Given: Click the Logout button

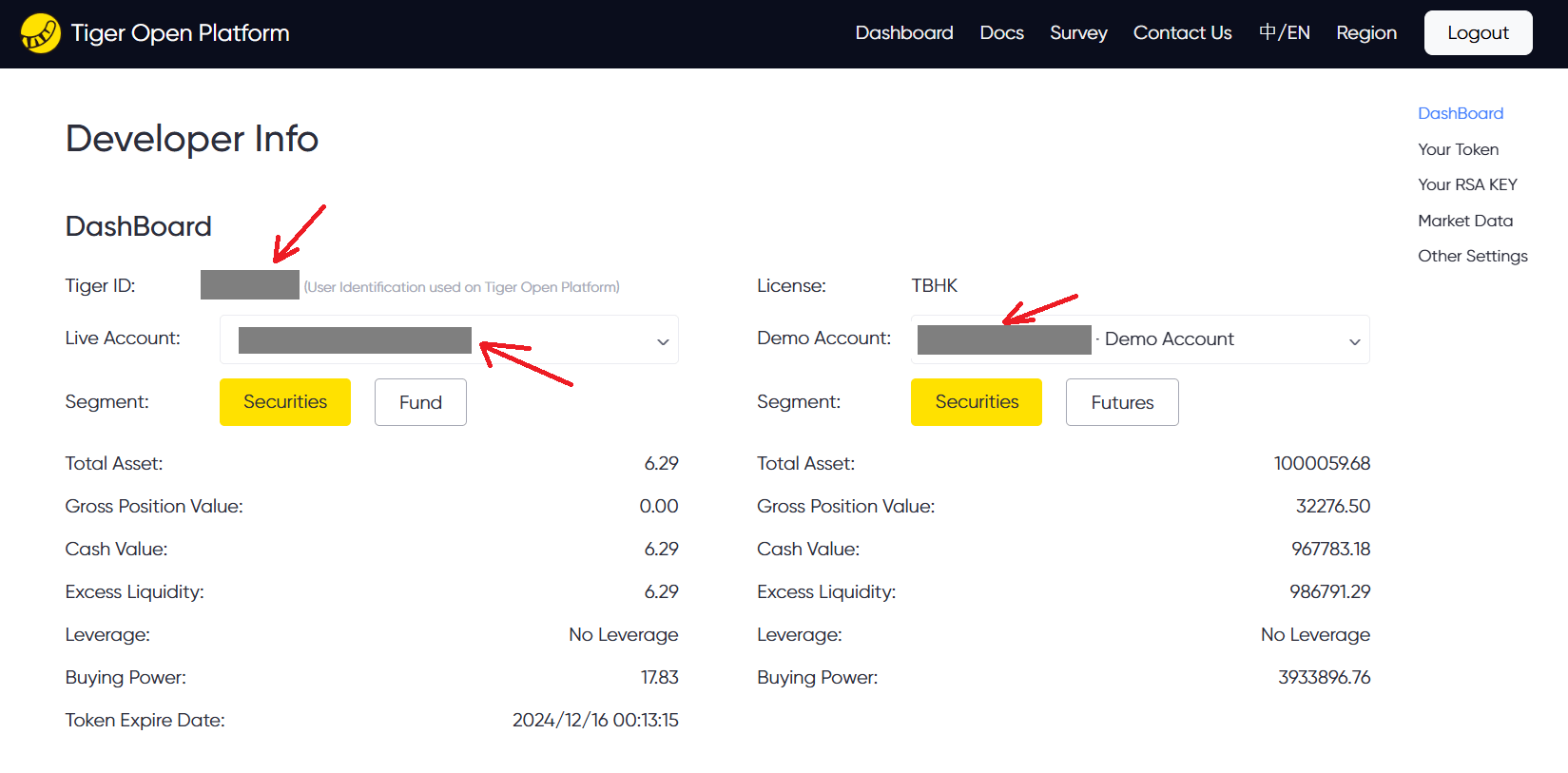Looking at the screenshot, I should (1478, 33).
